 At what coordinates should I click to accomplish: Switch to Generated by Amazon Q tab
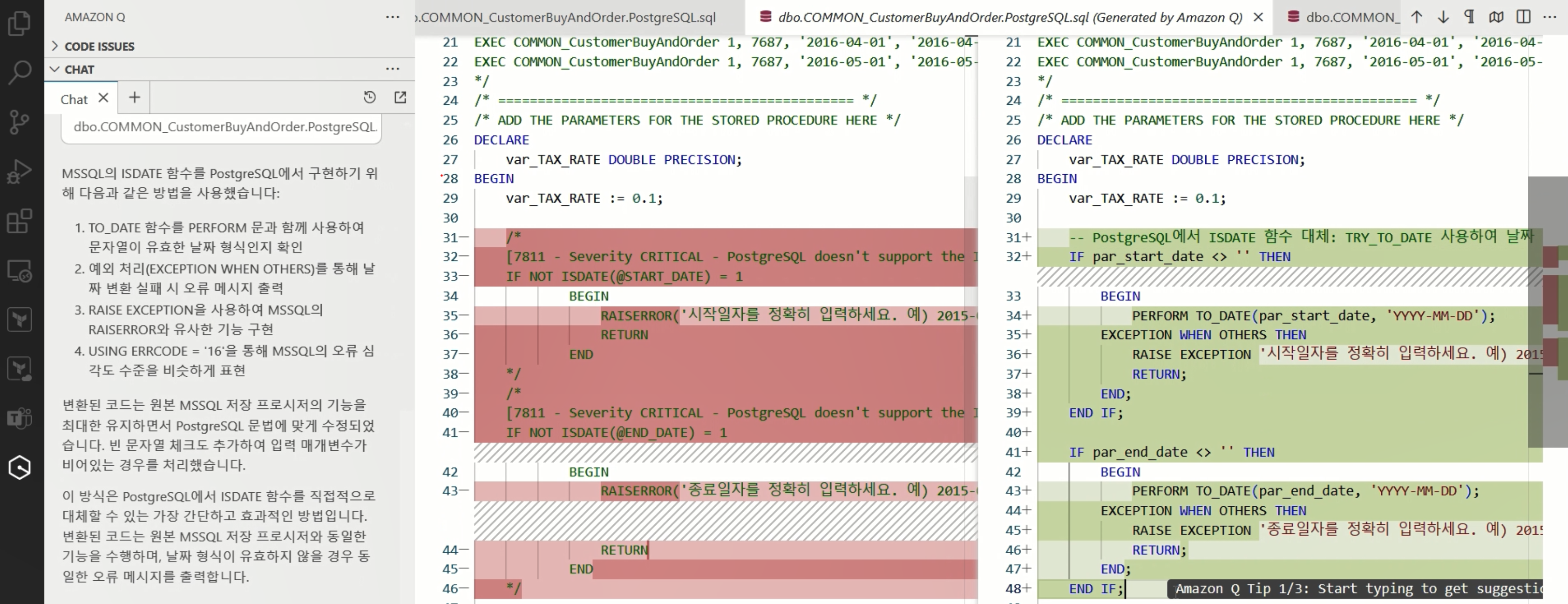tap(1009, 17)
